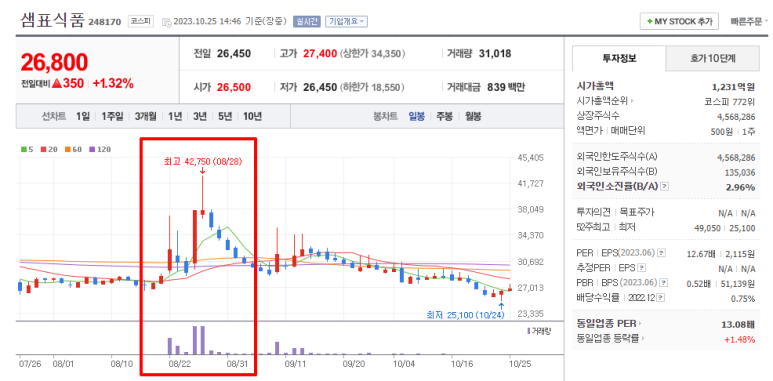
Task: Click the 실시간 real-time badge
Action: 307,21
